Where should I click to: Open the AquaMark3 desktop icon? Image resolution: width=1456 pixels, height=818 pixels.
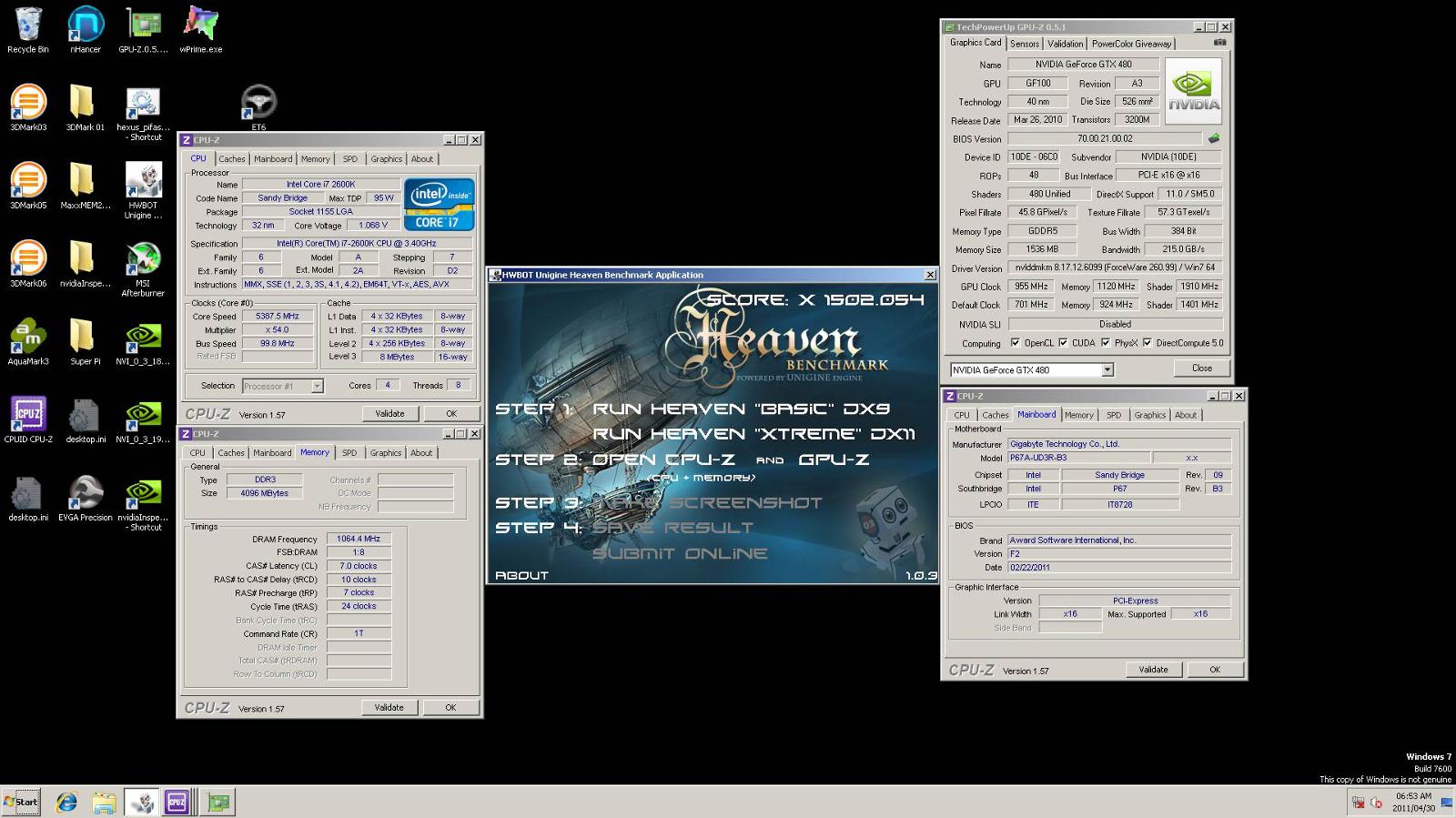pos(28,342)
